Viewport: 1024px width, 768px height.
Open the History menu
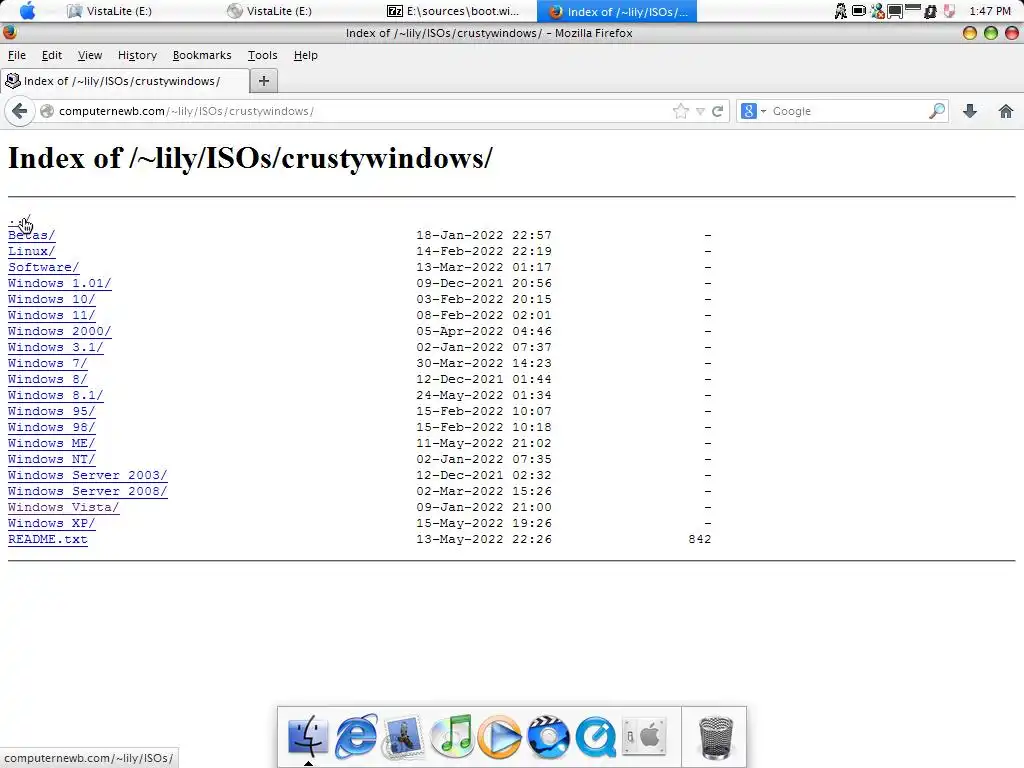[137, 56]
